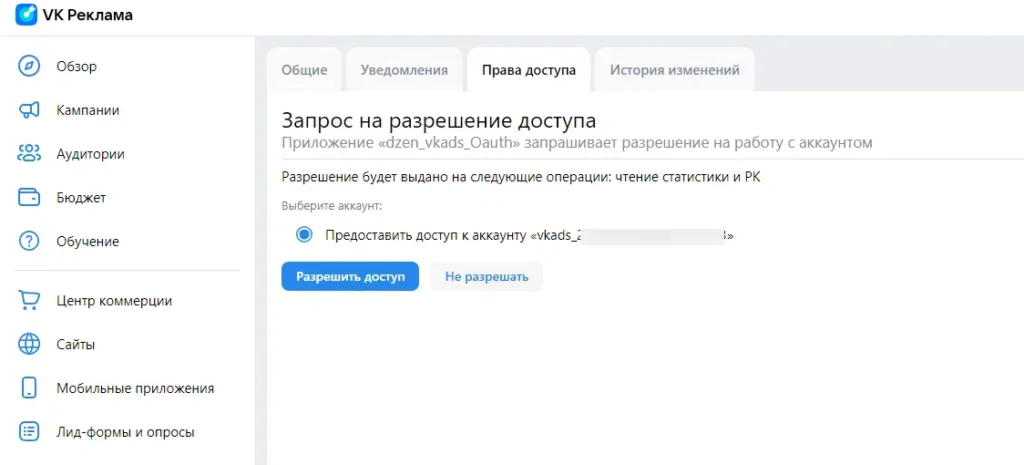Click the Лид-формы и опросы list icon
Screen dimensions: 1024x465
29,432
